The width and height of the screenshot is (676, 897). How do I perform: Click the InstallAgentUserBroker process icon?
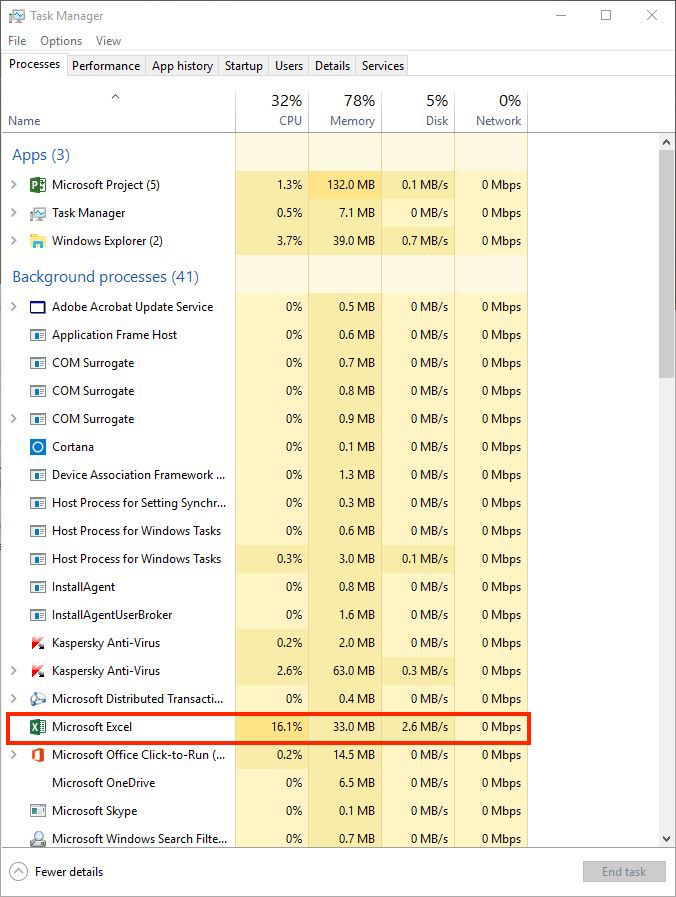[x=38, y=615]
